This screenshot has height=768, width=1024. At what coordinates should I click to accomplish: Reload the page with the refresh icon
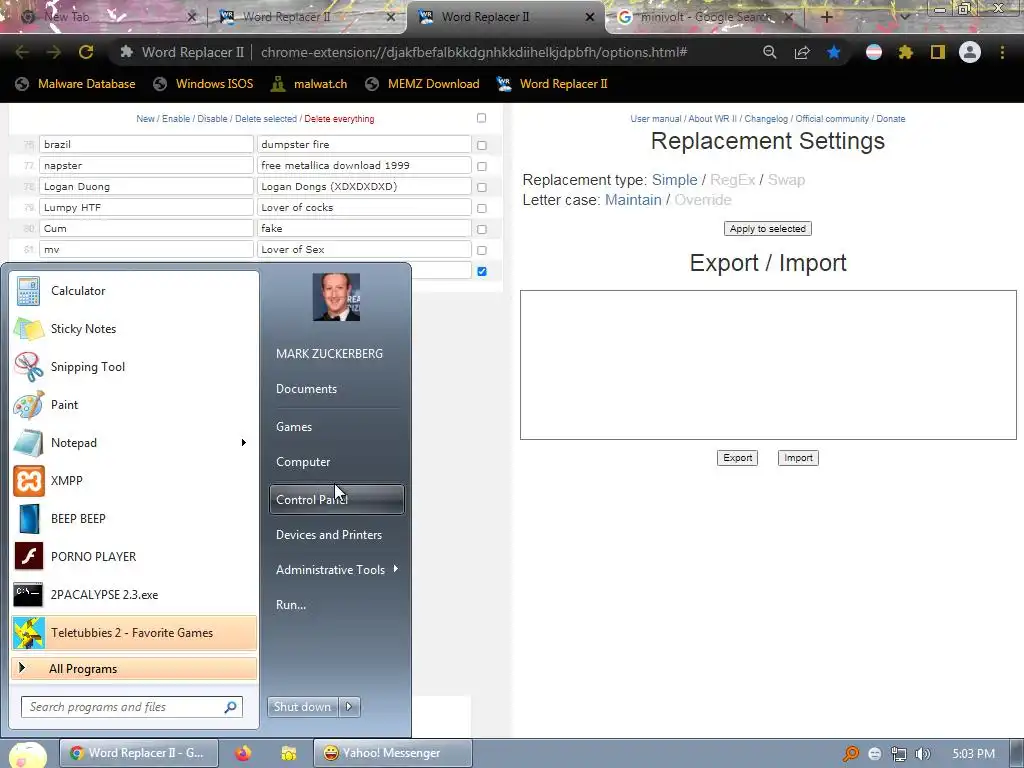click(86, 52)
